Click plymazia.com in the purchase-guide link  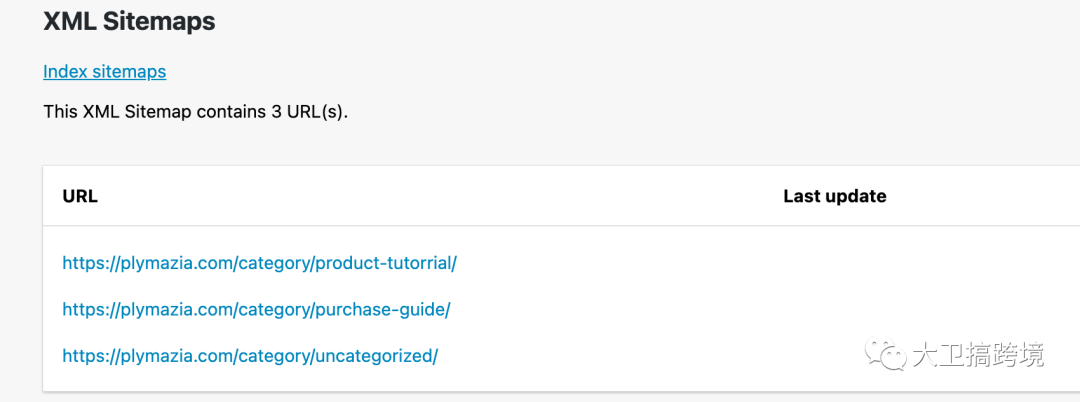coord(174,309)
